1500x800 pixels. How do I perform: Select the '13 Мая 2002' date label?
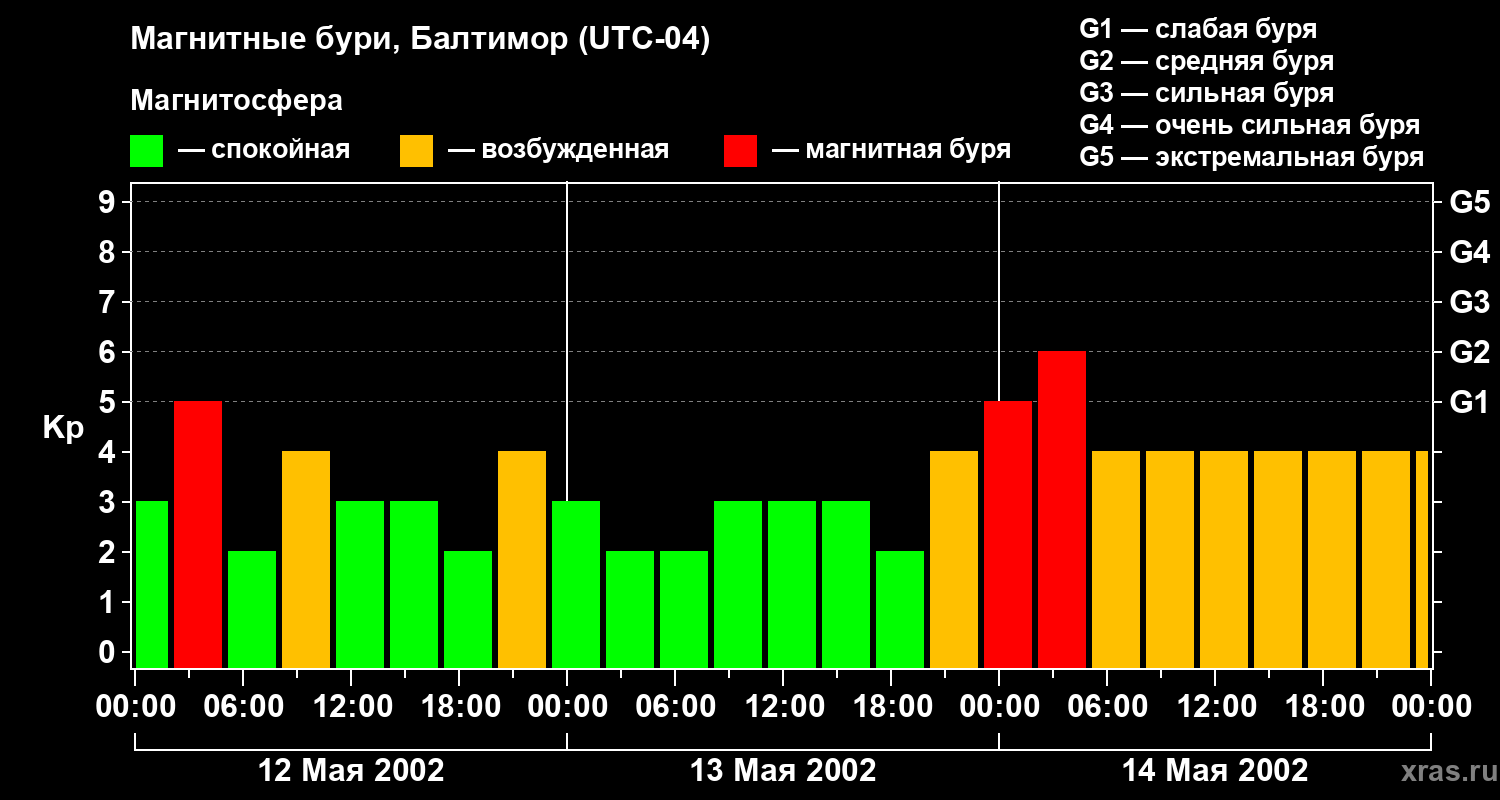click(783, 771)
